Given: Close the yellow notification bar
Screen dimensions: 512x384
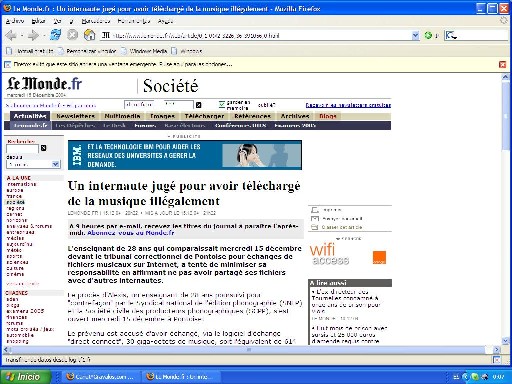Looking at the screenshot, I should [502, 64].
